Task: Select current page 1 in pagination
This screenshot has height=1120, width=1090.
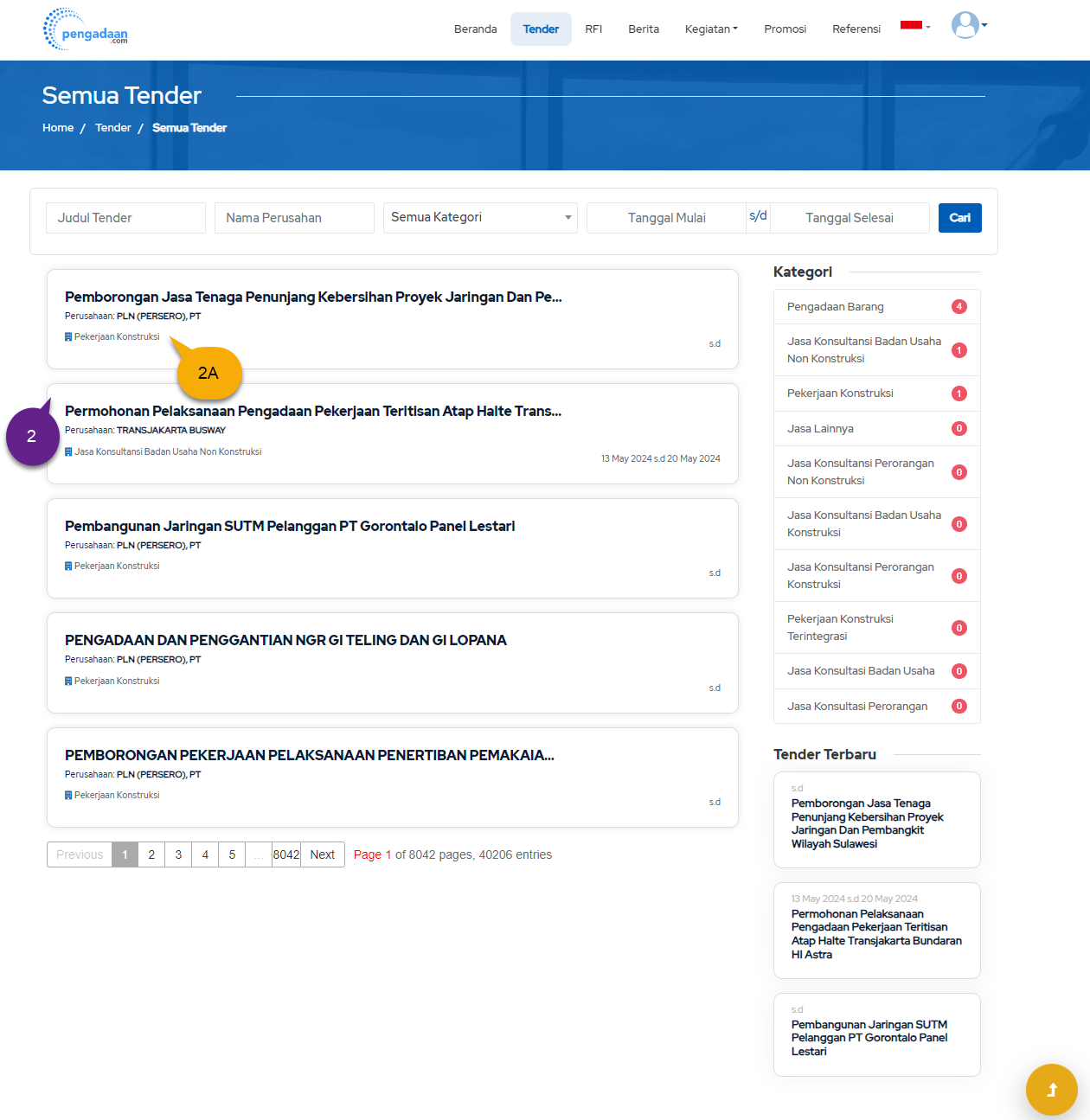Action: click(125, 854)
